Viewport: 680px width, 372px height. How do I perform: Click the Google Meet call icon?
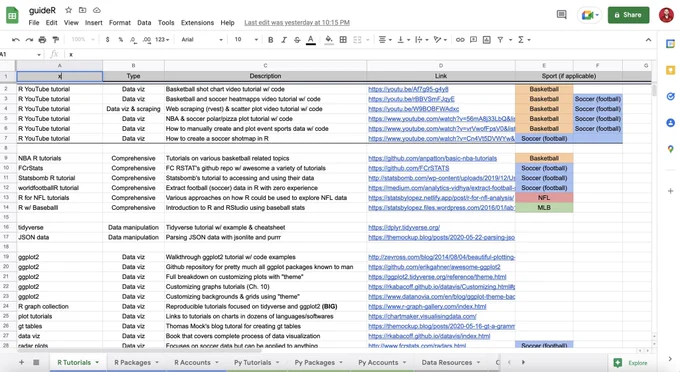tap(589, 15)
